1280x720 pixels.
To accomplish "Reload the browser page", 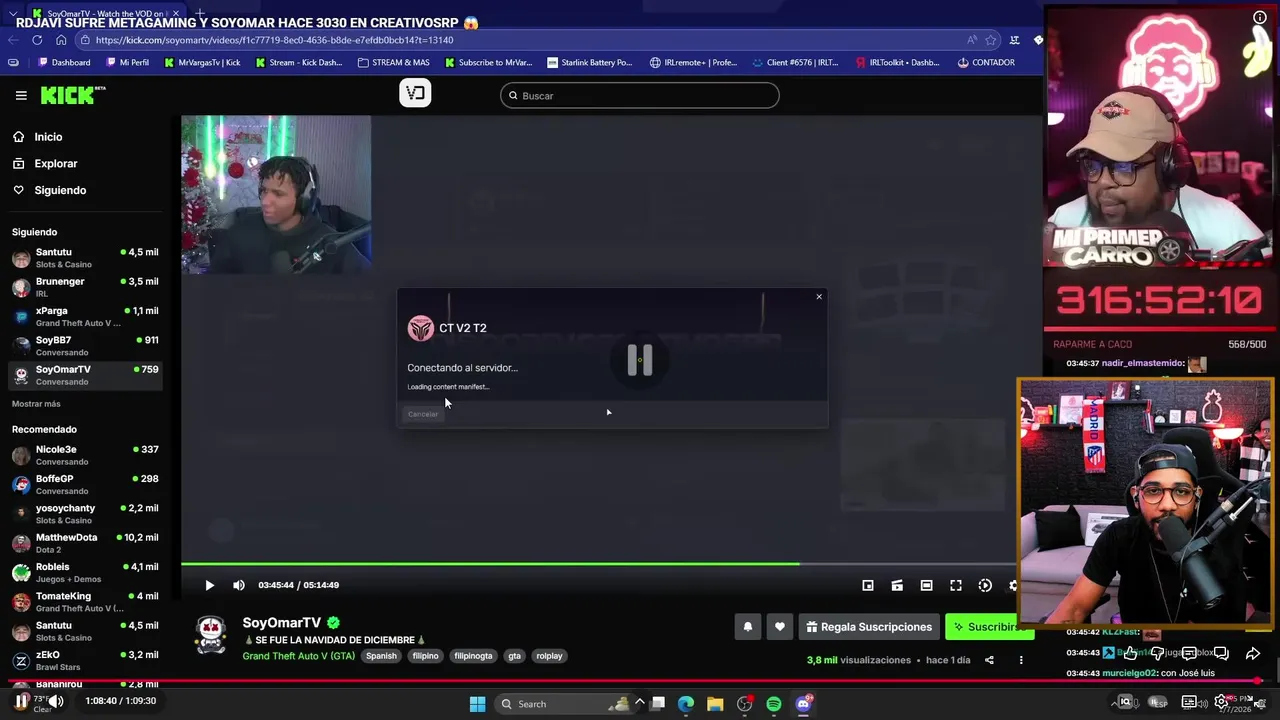I will (37, 40).
